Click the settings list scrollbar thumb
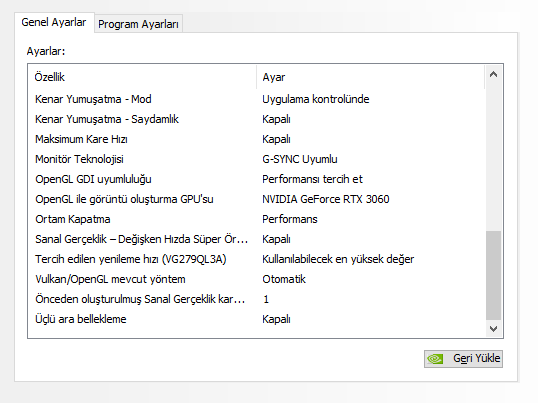The width and height of the screenshot is (538, 403). (x=493, y=275)
